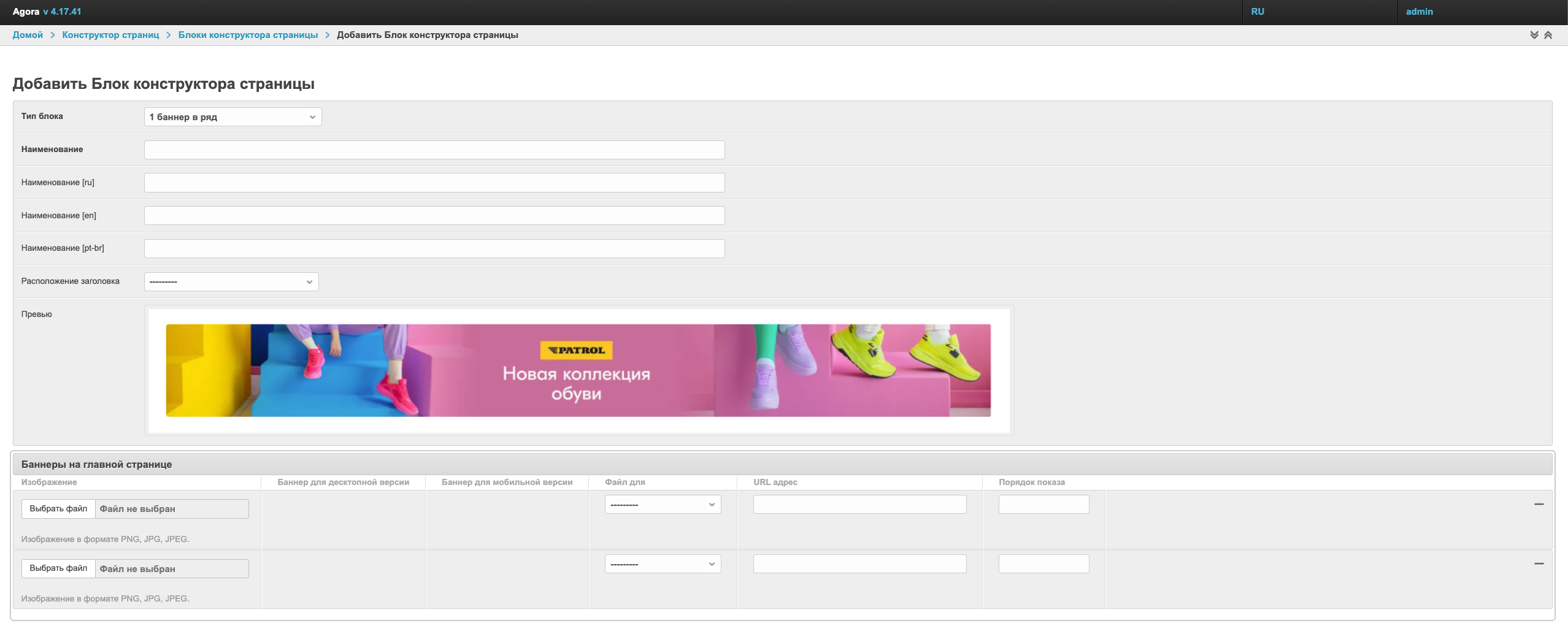Open Блоки конструктора страницы breadcrumb link

(248, 35)
